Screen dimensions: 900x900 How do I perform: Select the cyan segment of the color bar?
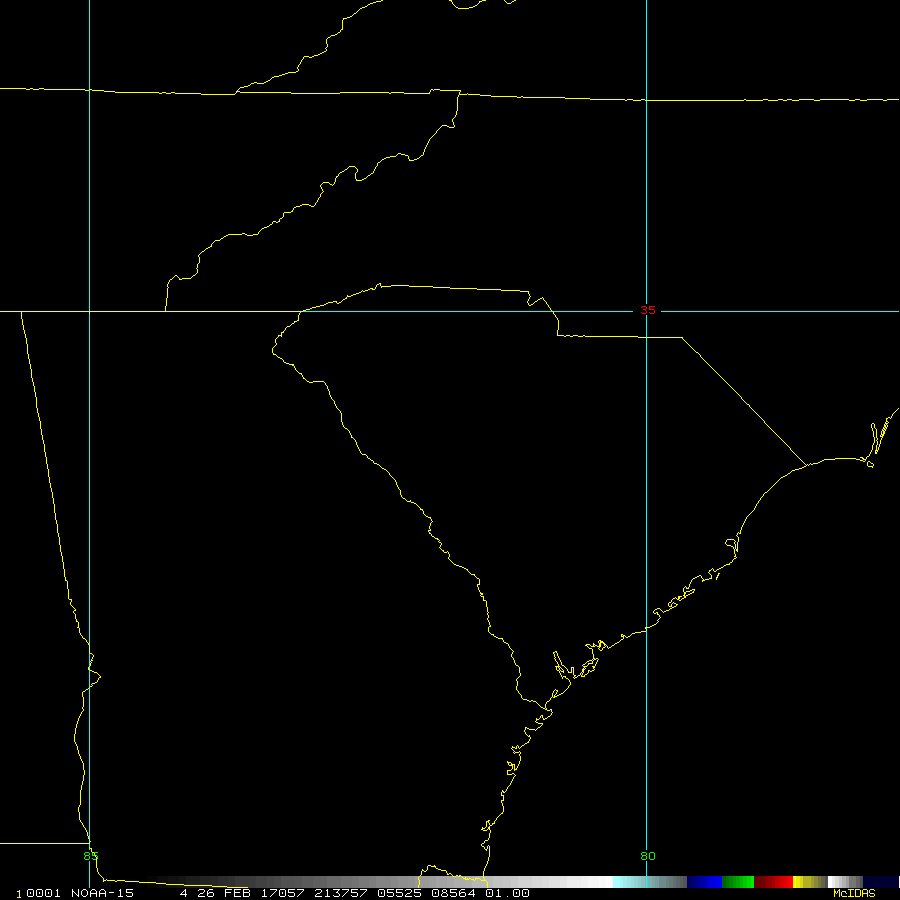650,882
